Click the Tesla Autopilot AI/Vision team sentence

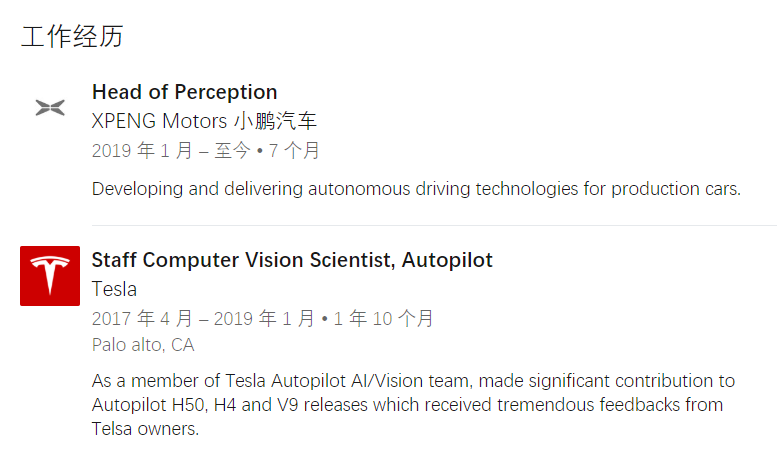[413, 381]
